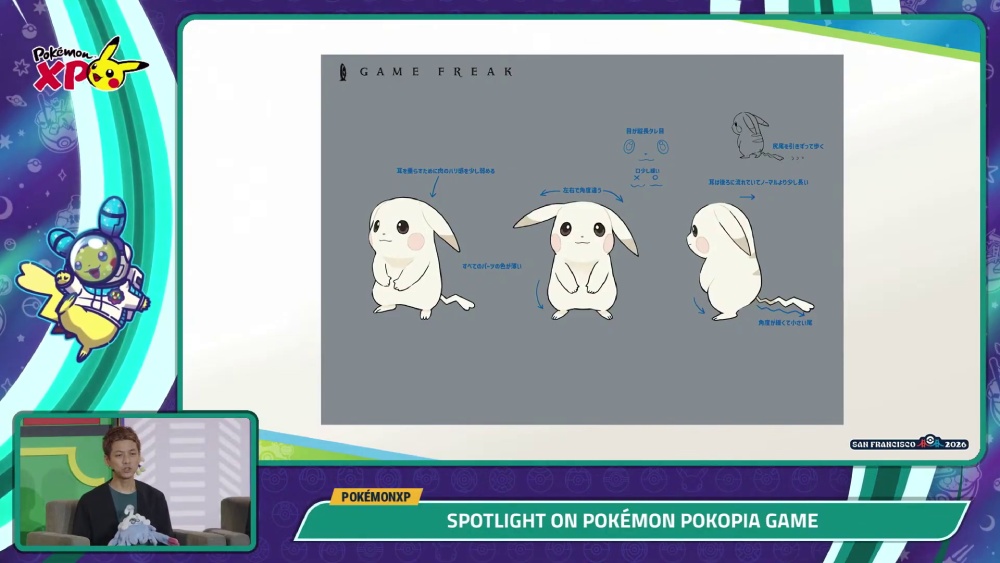Select the front-facing pale Pikachu drawing
The image size is (1000, 563).
577,260
